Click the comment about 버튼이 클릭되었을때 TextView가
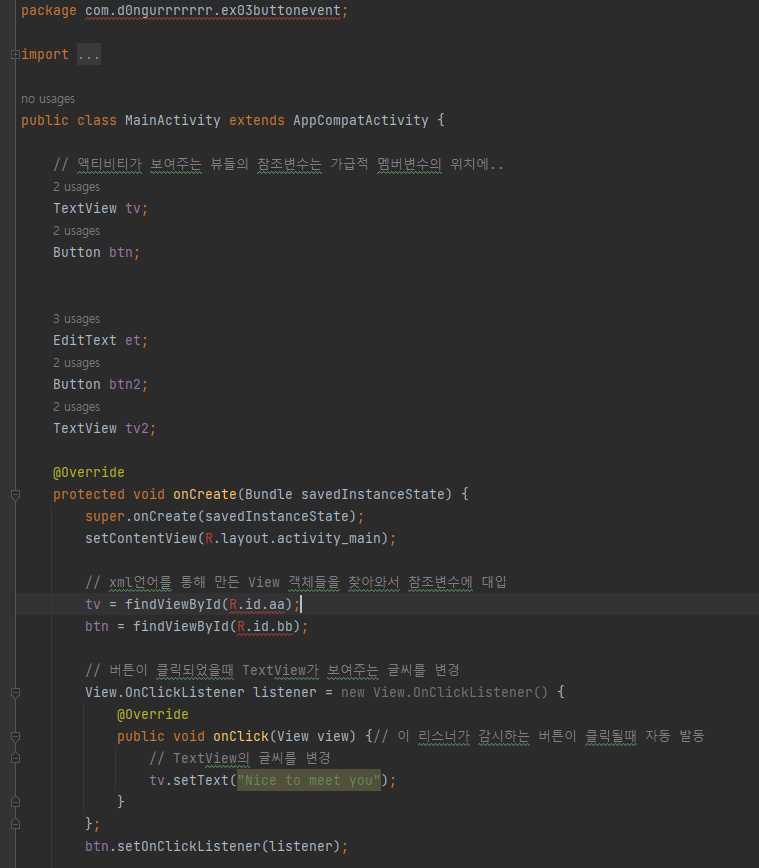This screenshot has width=759, height=868. point(272,670)
